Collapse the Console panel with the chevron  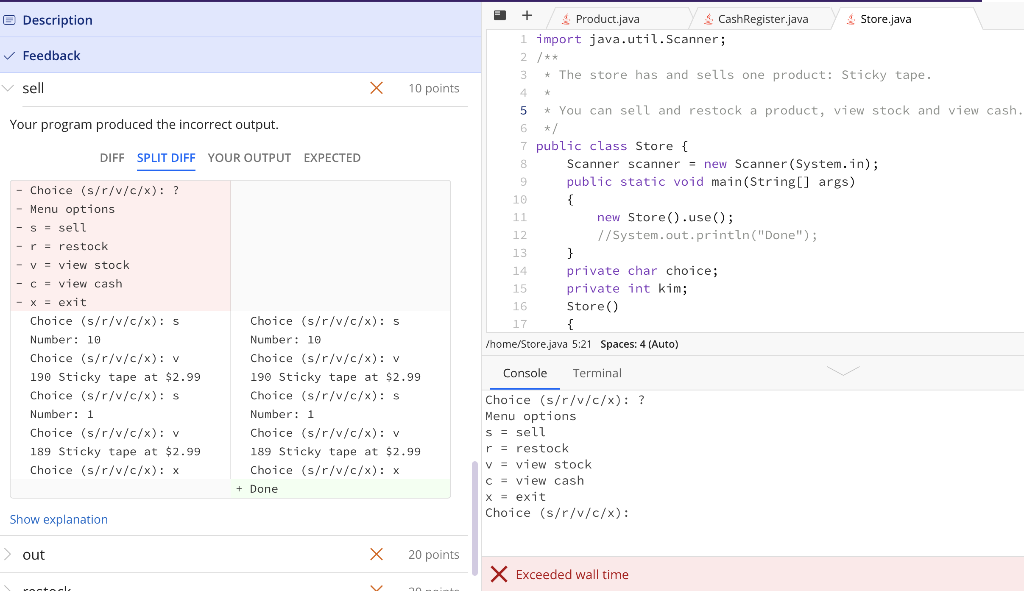click(x=843, y=369)
